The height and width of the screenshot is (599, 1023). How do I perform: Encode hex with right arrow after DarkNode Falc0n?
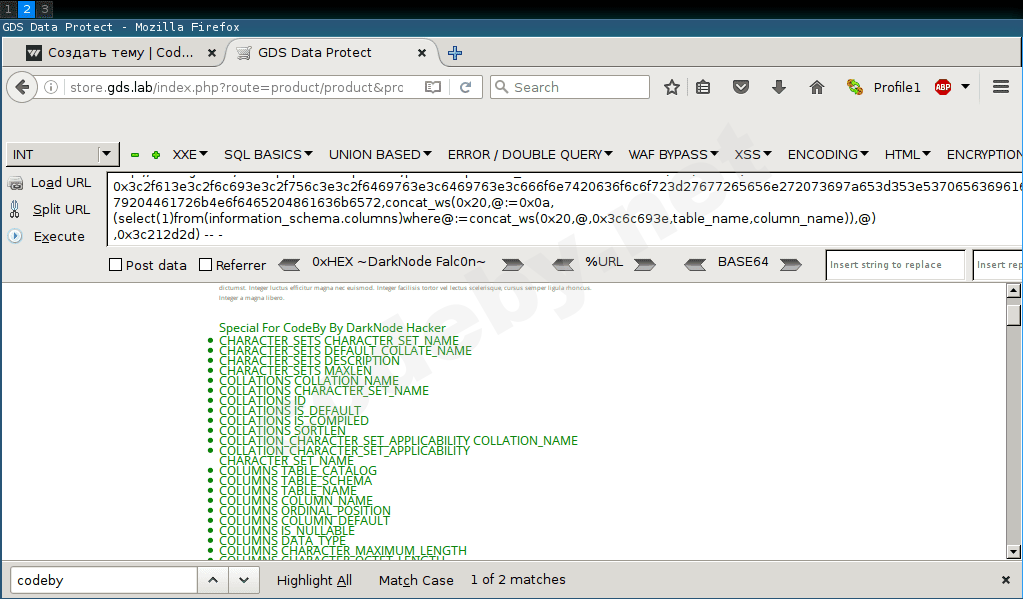(513, 264)
